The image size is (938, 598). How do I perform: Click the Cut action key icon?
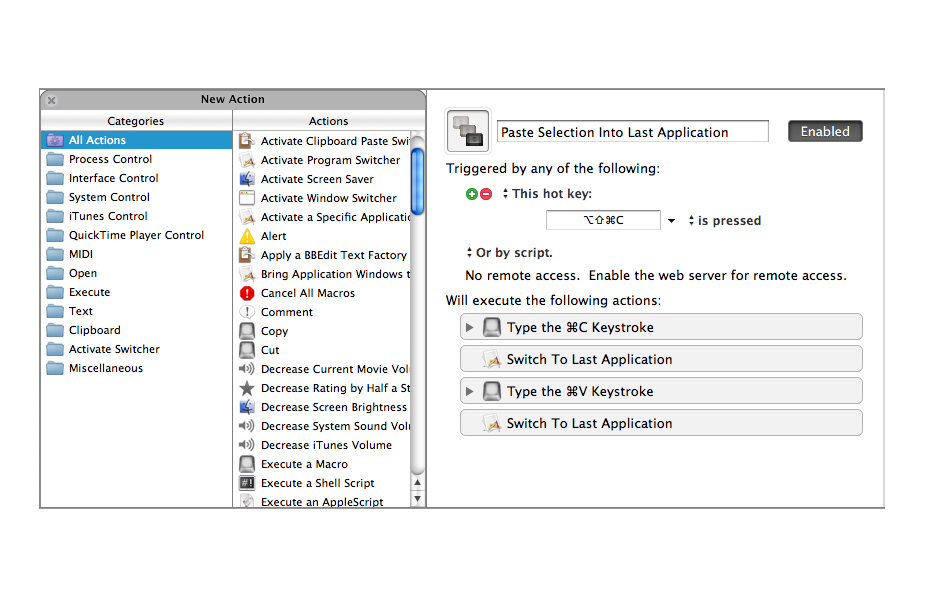coord(247,350)
